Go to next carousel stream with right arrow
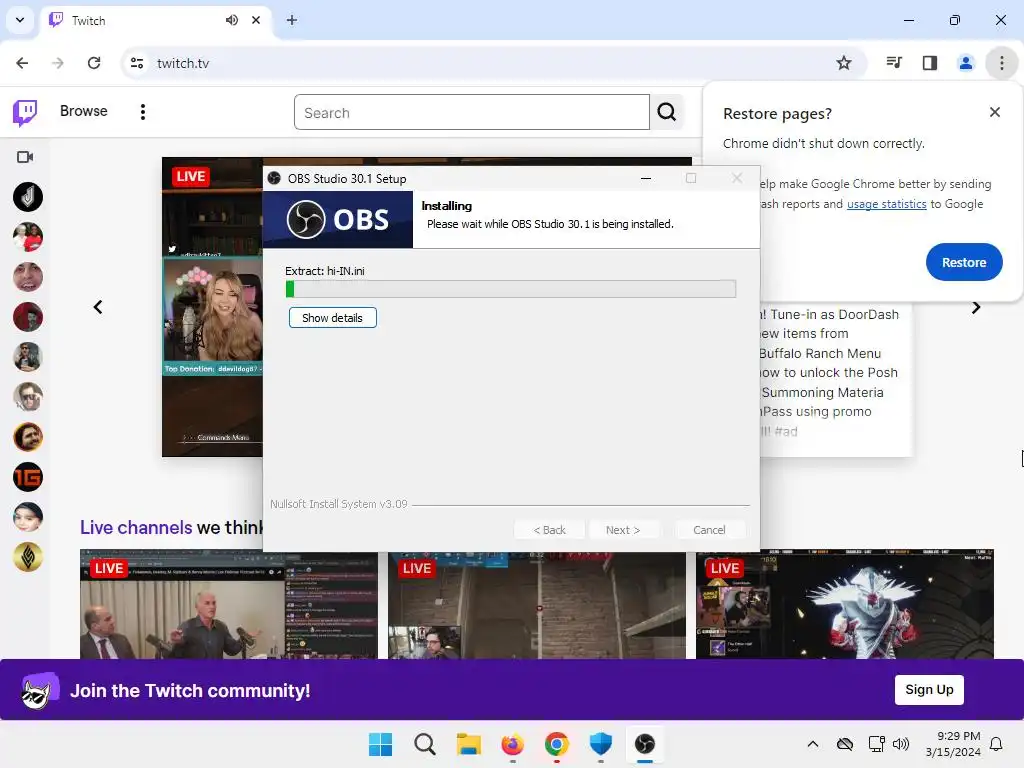 (x=976, y=307)
